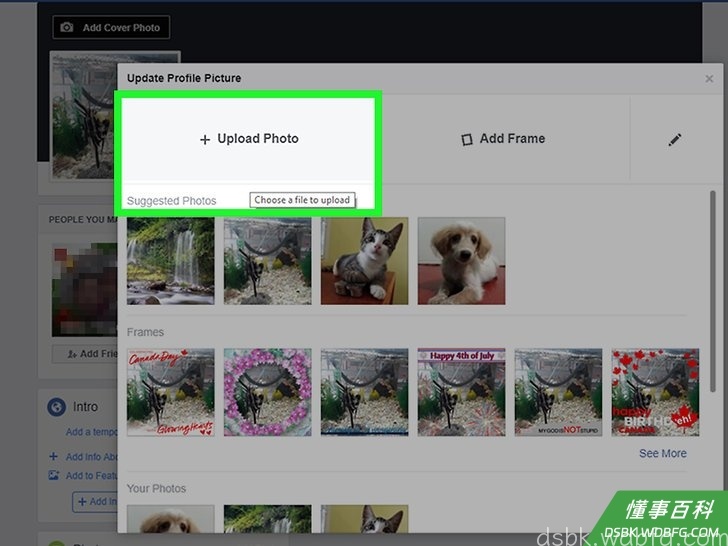Click the See More frames link
Screen dimensions: 728x546
coord(663,453)
